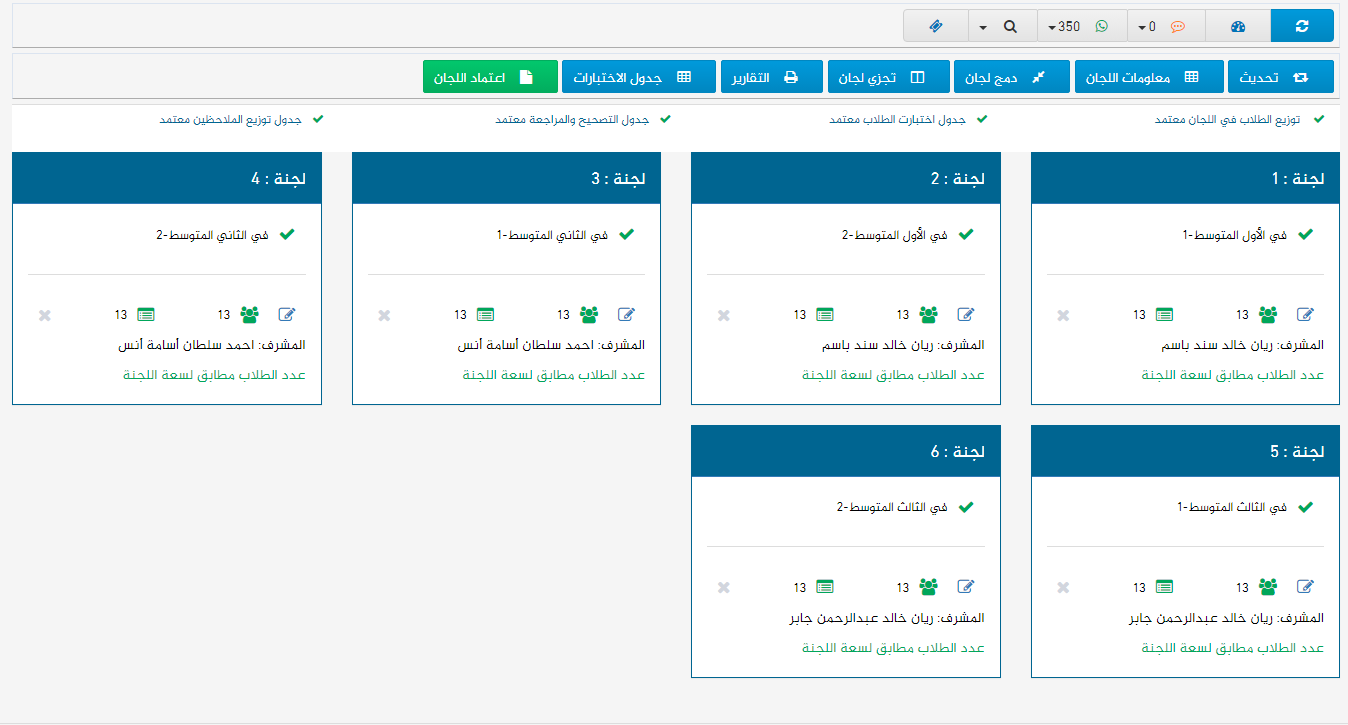Edit committee 6 using pencil icon
The image size is (1348, 725).
coord(965,587)
